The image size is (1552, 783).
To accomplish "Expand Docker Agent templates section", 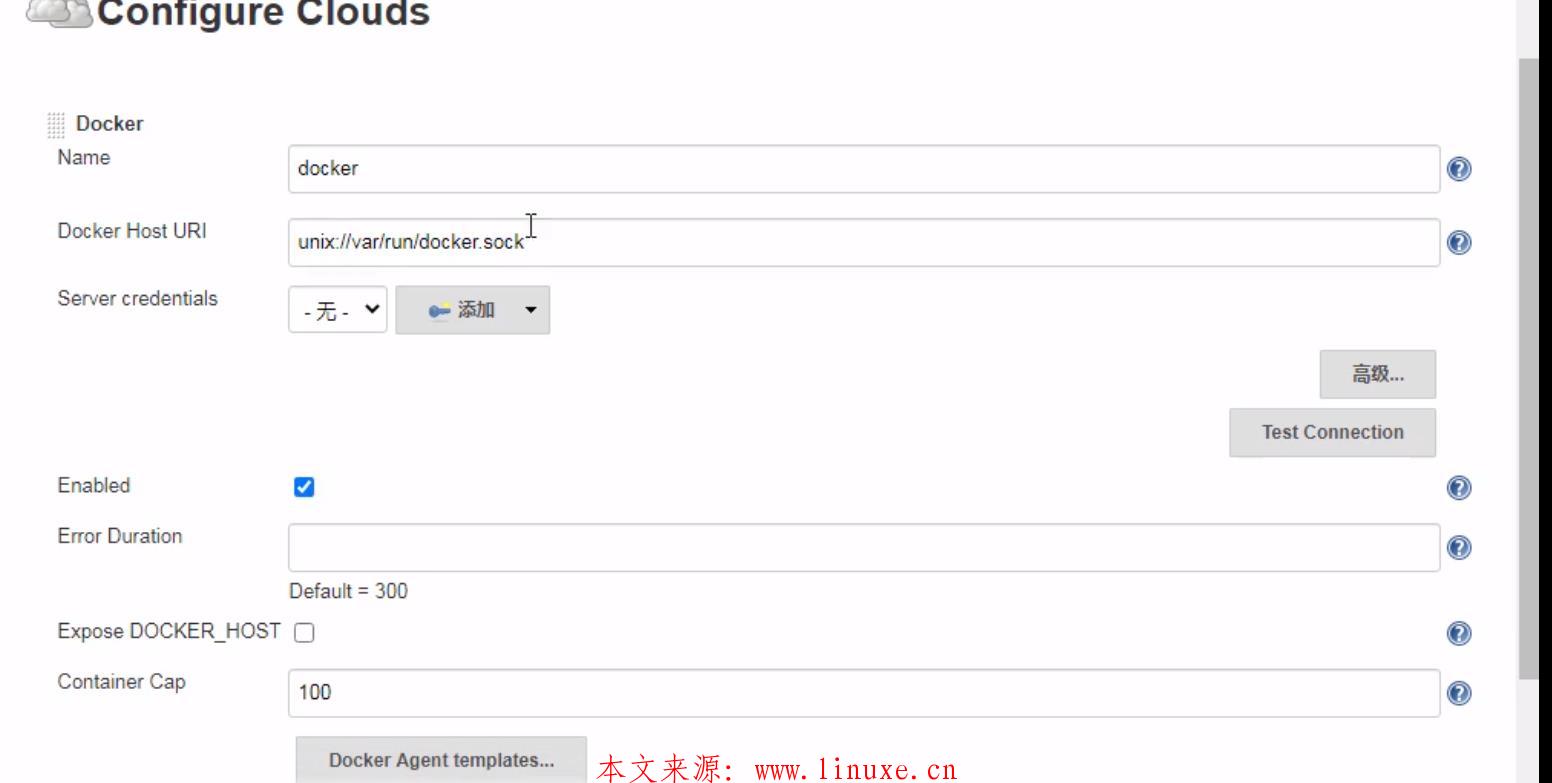I will [442, 760].
